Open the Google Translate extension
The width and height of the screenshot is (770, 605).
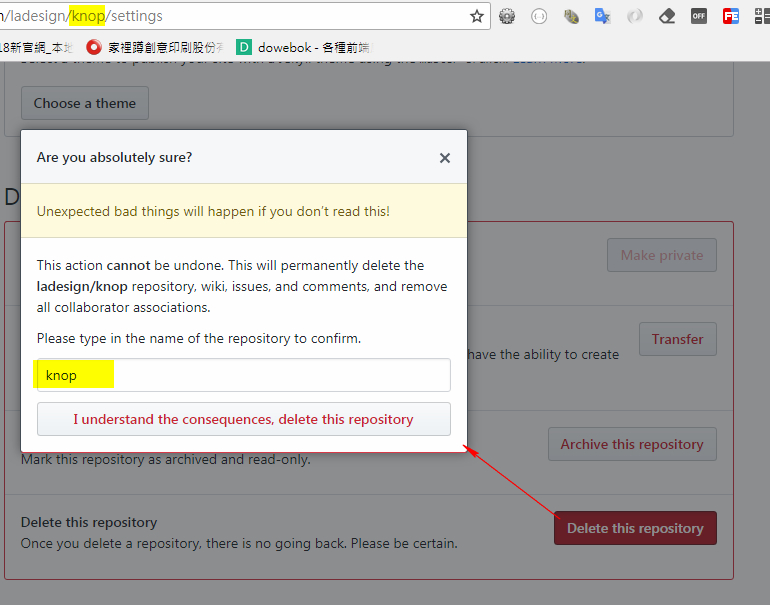tap(602, 16)
